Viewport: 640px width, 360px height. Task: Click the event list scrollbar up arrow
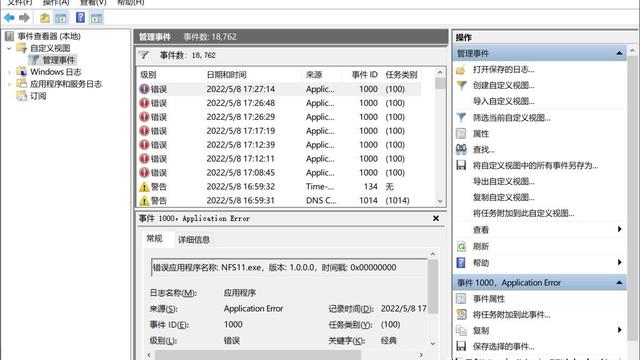coord(440,73)
